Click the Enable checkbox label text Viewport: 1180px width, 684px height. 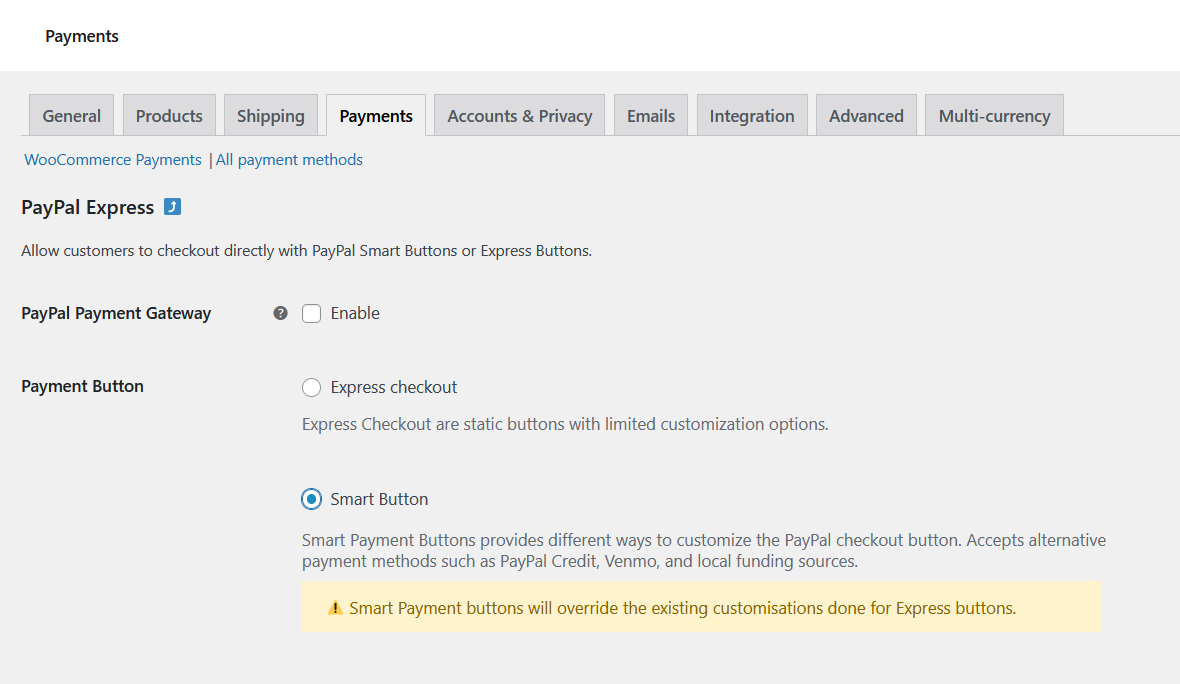click(355, 313)
